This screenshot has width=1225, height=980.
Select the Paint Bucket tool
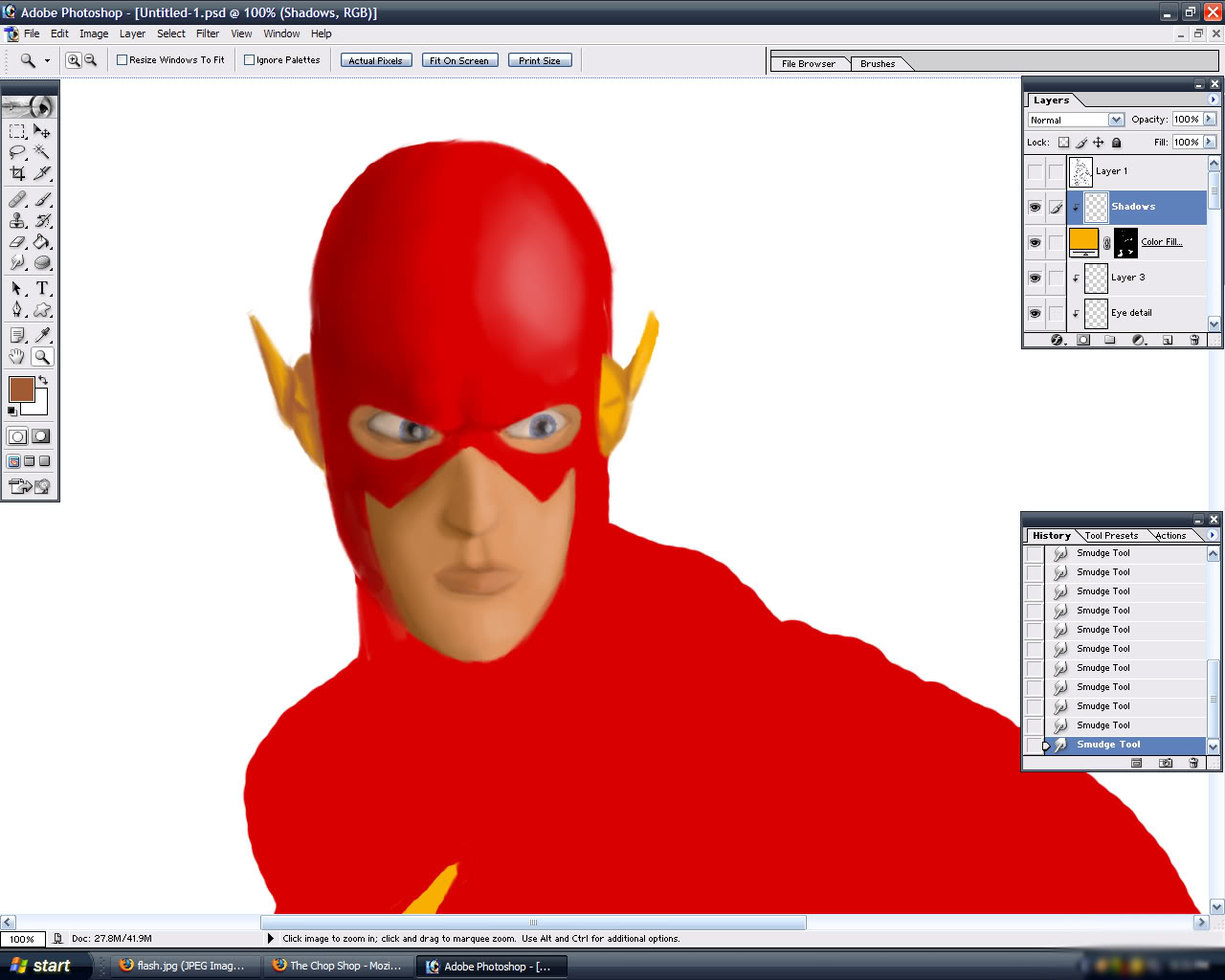coord(42,241)
